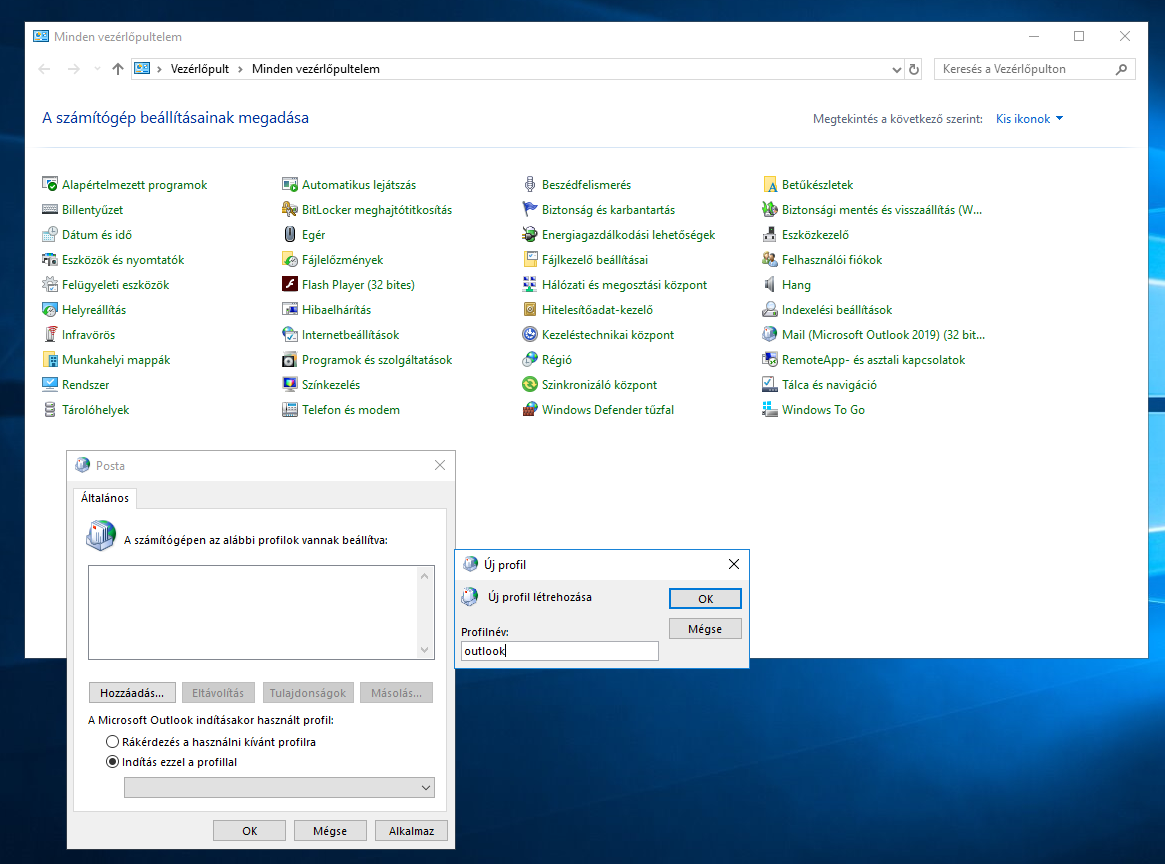The image size is (1165, 864).
Task: Expand the chevron after Vezérlőpult breadcrumb
Action: [240, 69]
